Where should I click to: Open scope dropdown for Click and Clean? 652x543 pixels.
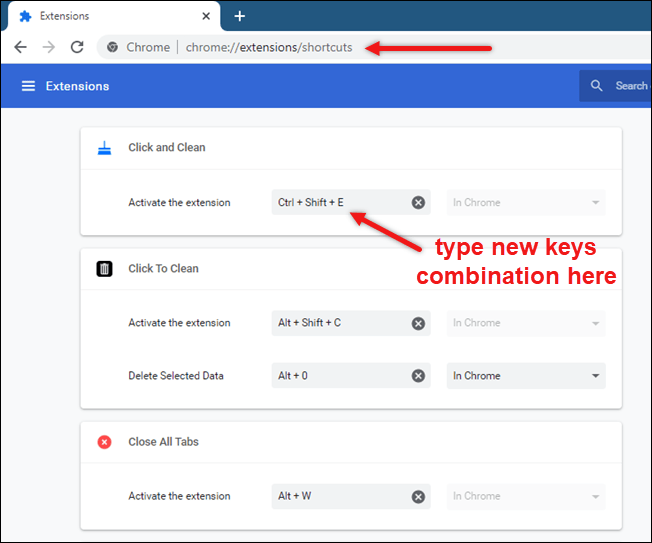pyautogui.click(x=526, y=202)
